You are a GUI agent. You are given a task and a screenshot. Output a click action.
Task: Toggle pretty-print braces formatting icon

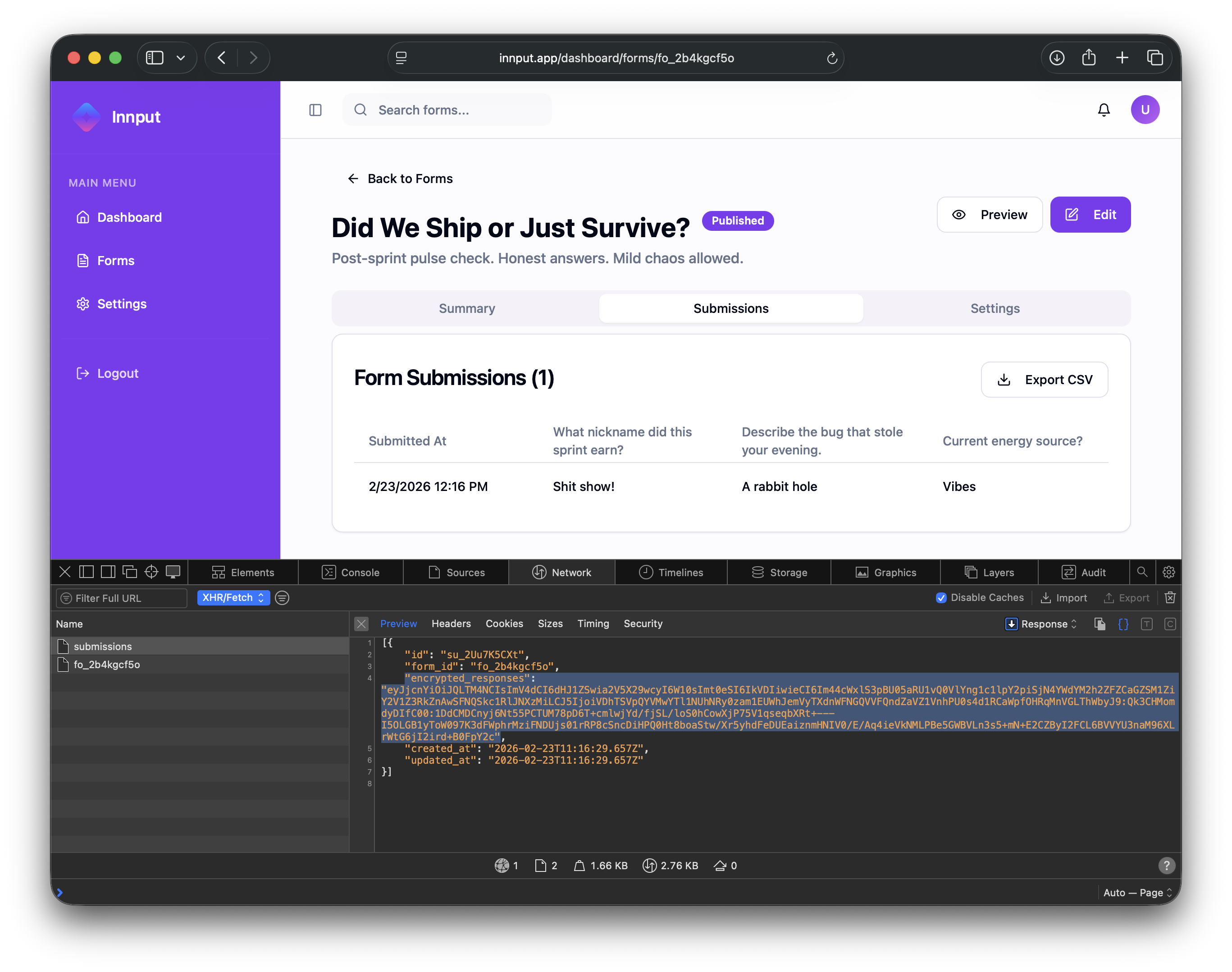pos(1123,624)
